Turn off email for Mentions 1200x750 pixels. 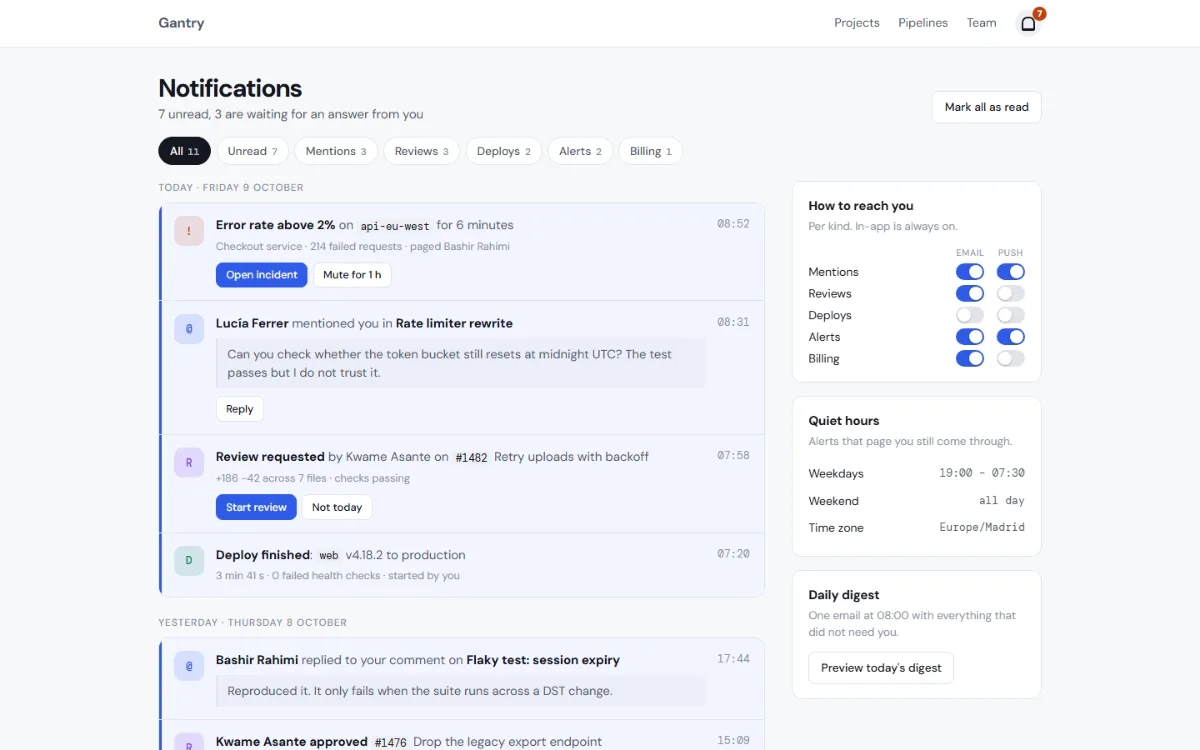[970, 272]
